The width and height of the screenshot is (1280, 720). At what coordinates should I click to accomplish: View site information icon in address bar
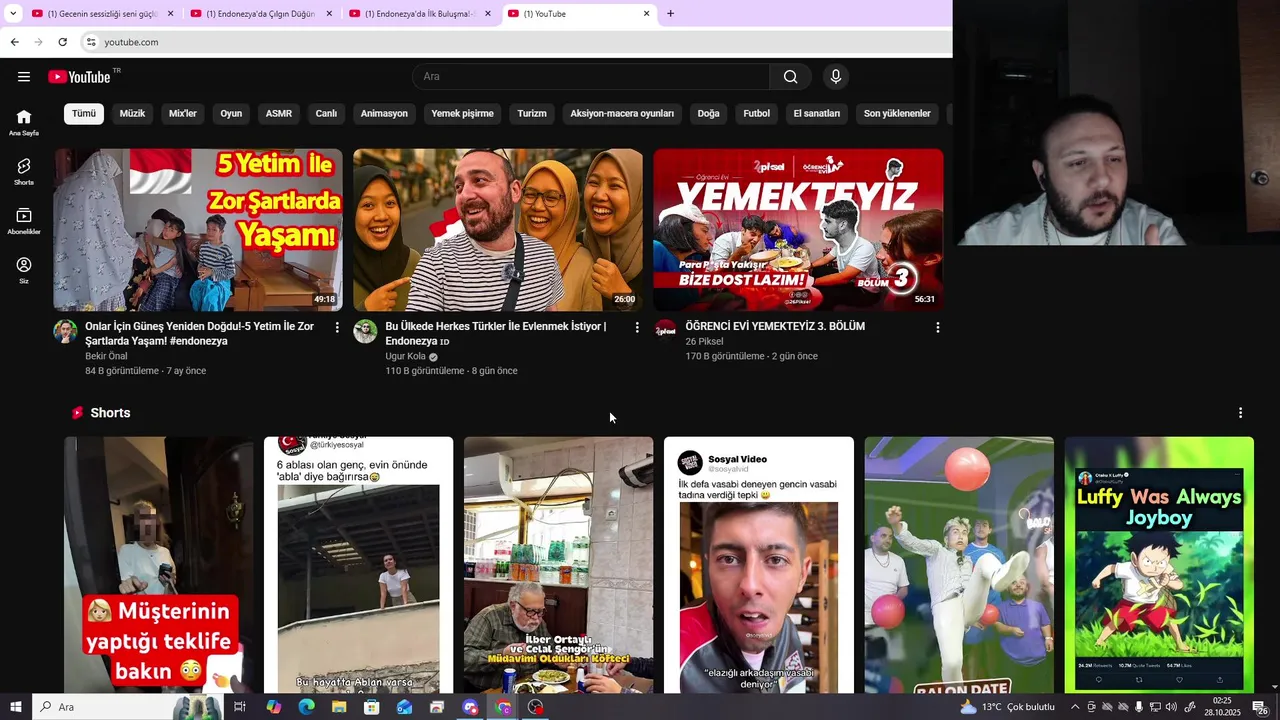(x=90, y=42)
